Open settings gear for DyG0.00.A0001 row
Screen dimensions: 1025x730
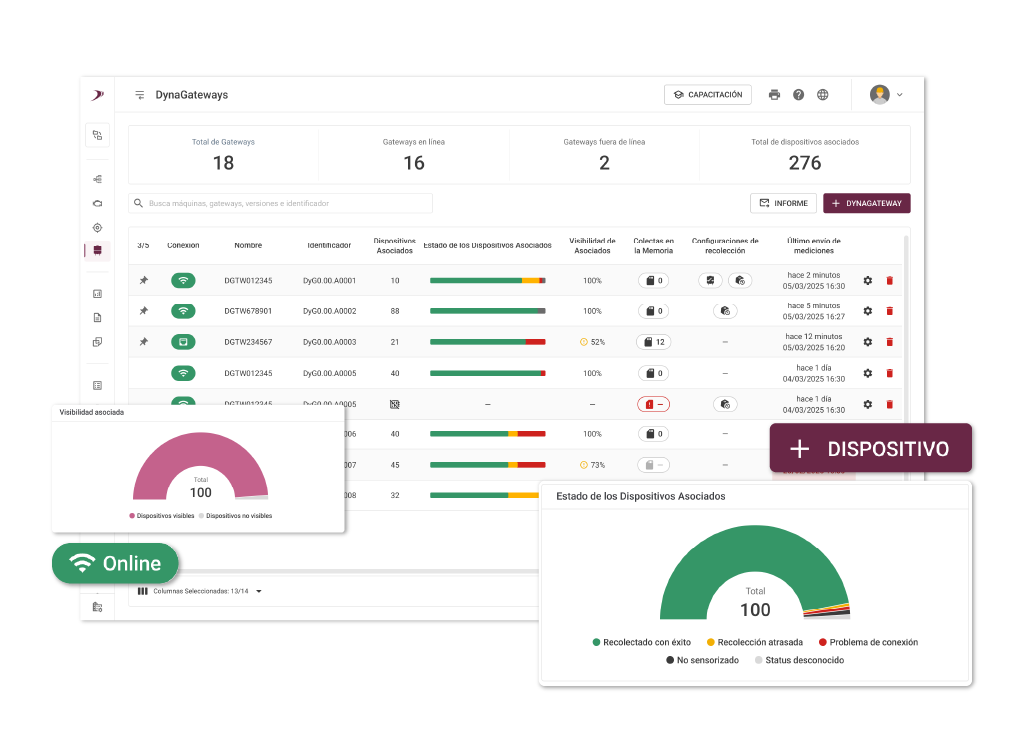[867, 280]
